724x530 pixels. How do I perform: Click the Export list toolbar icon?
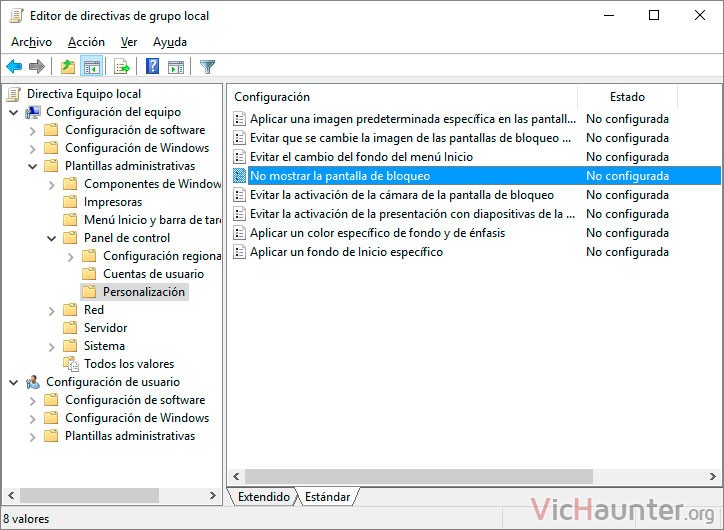pos(122,67)
